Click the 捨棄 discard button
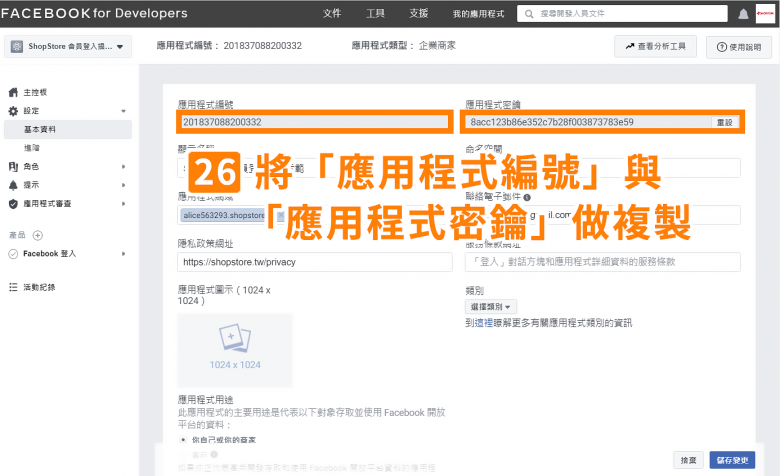 click(x=688, y=460)
